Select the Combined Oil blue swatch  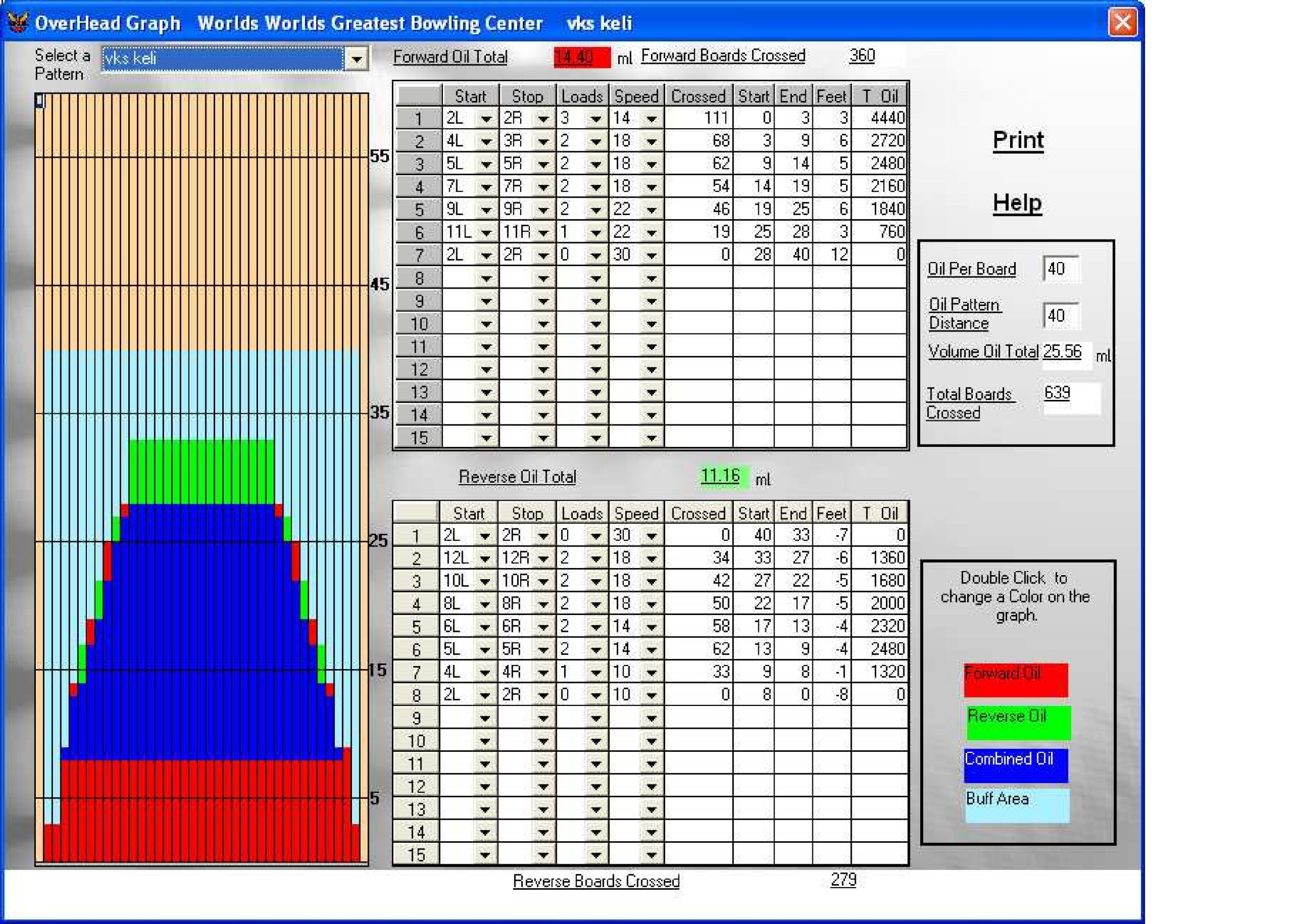(1016, 765)
